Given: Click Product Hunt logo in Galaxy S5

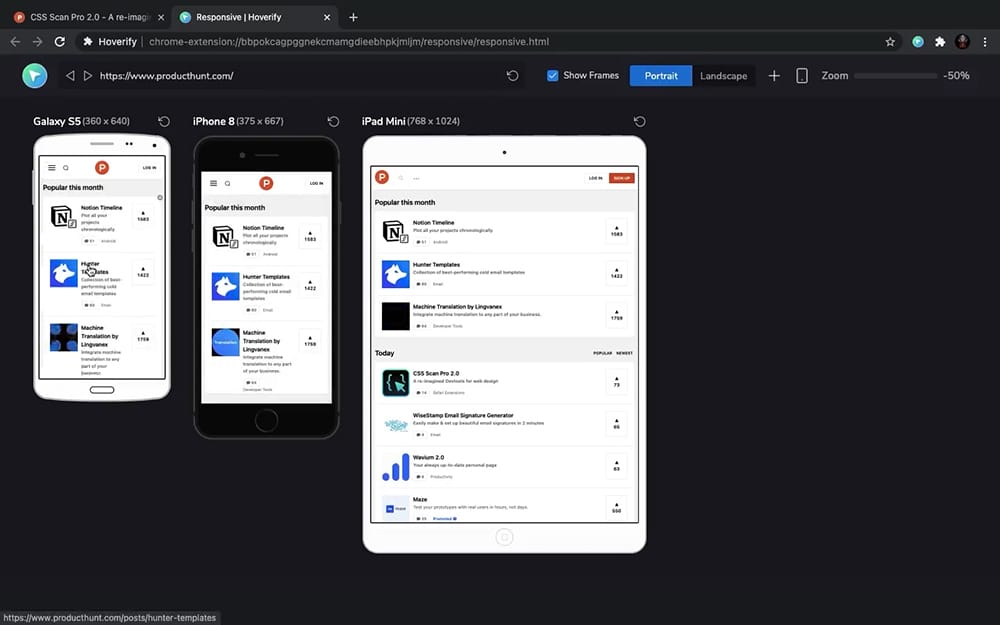Looking at the screenshot, I should pyautogui.click(x=101, y=167).
